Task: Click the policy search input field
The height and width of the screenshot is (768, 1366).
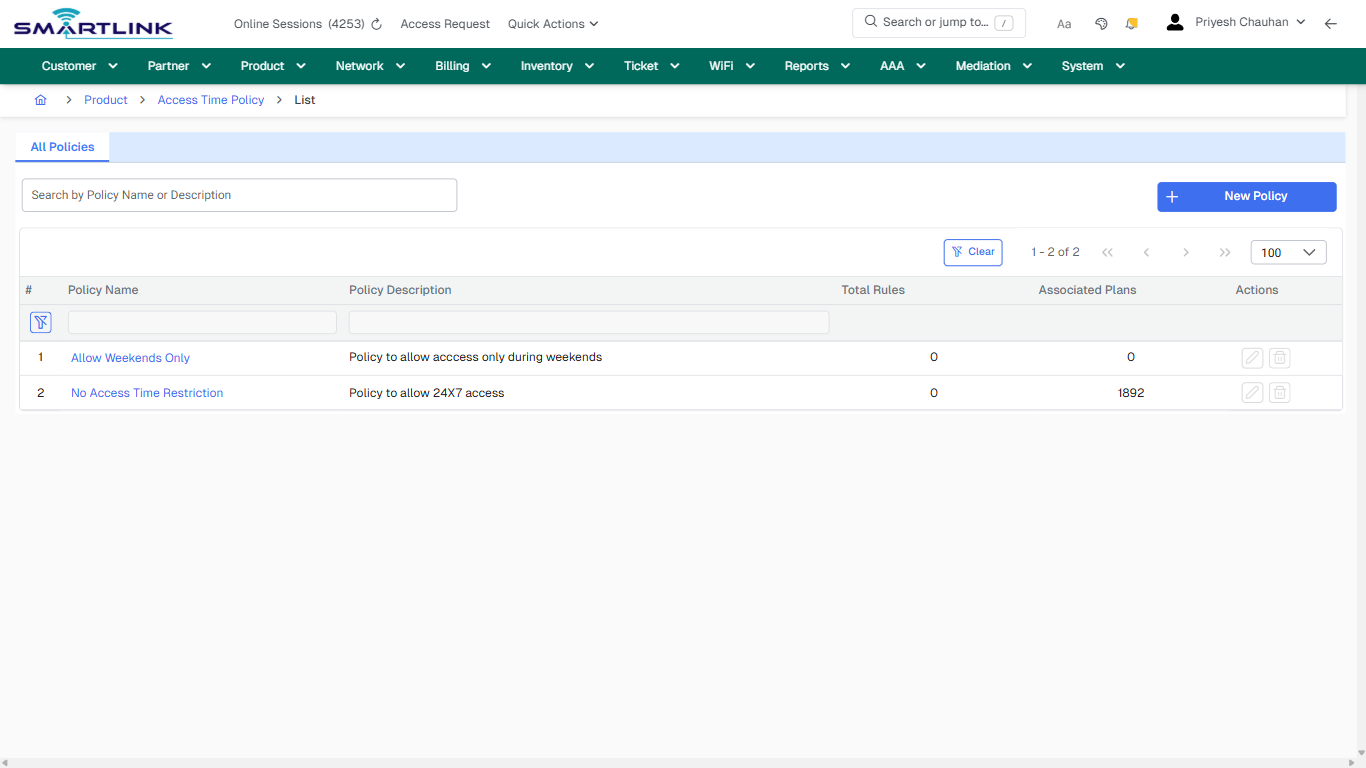Action: click(x=239, y=195)
